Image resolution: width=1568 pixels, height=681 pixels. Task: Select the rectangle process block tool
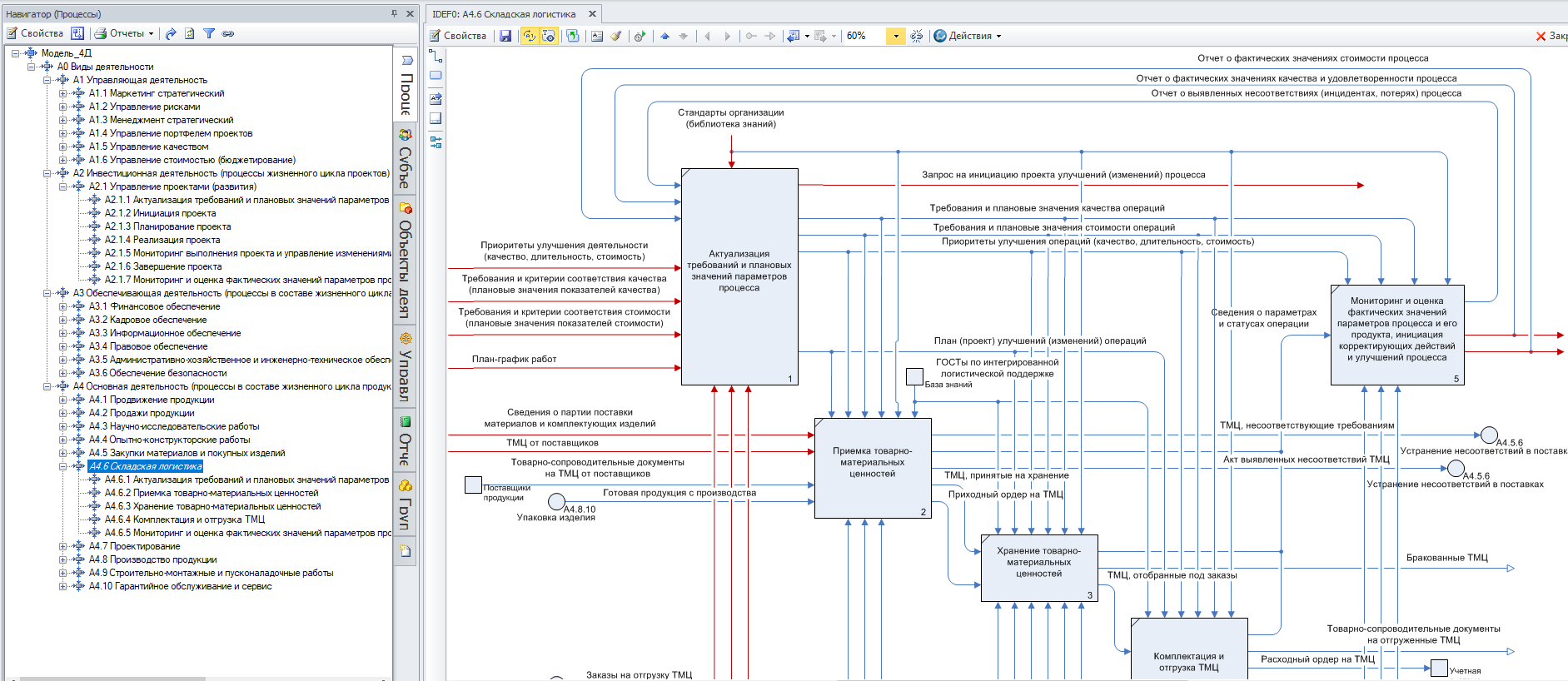pyautogui.click(x=436, y=76)
